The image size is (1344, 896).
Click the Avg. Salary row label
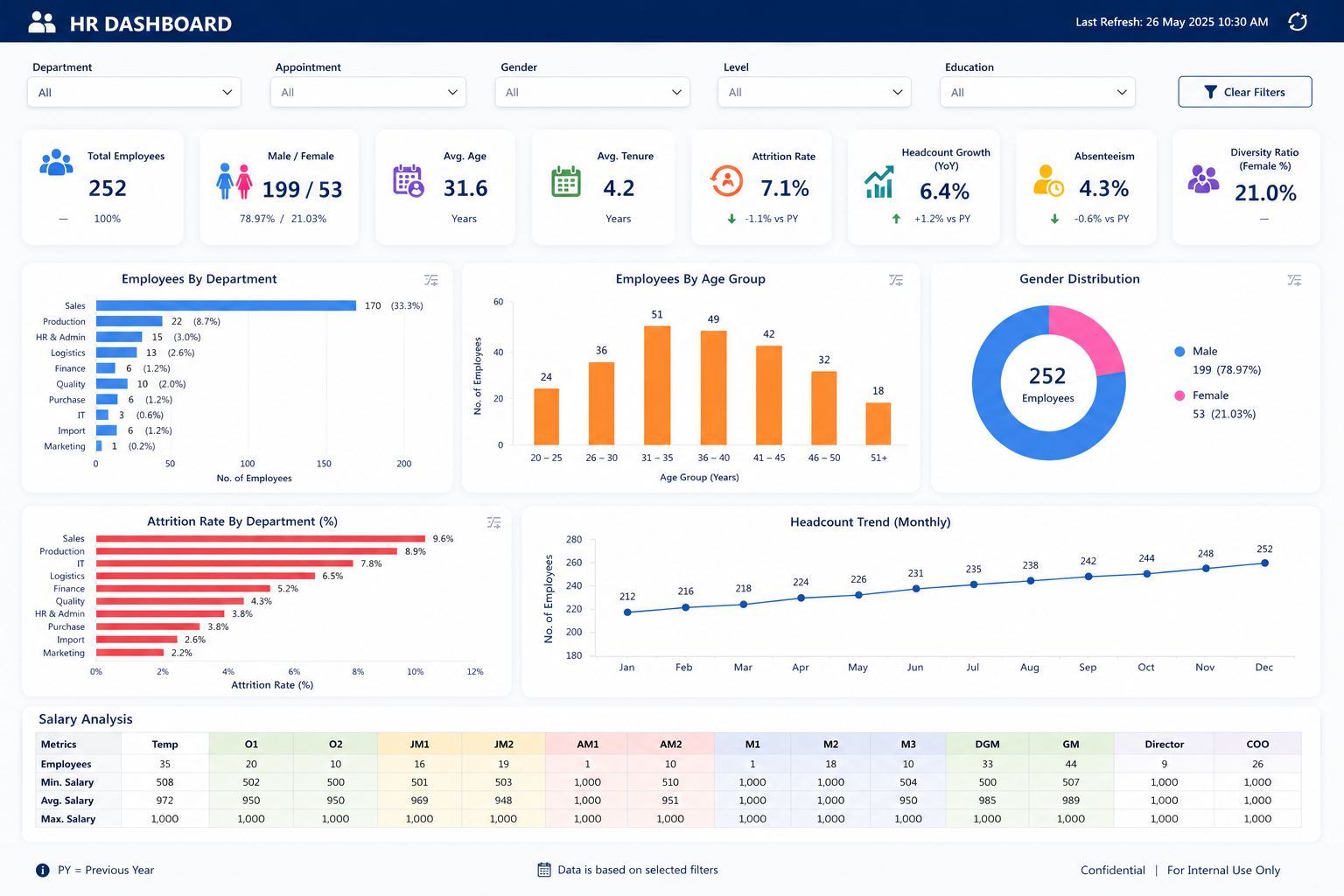[x=67, y=801]
